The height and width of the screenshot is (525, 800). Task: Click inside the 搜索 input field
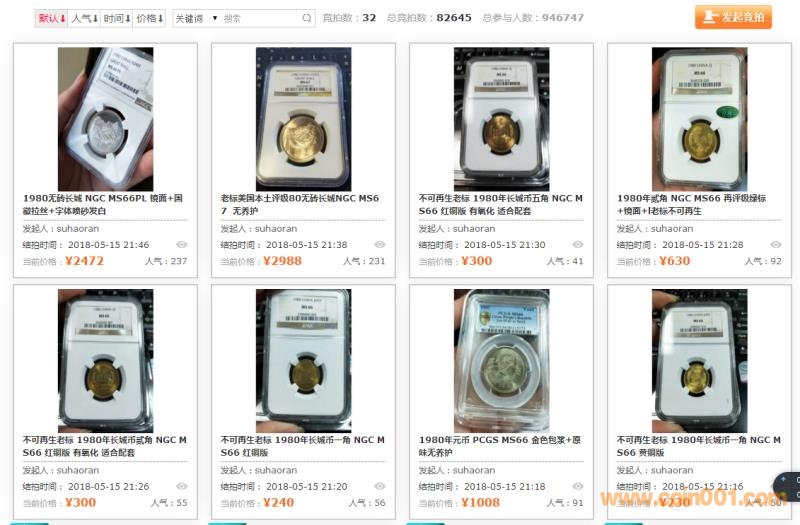point(260,18)
